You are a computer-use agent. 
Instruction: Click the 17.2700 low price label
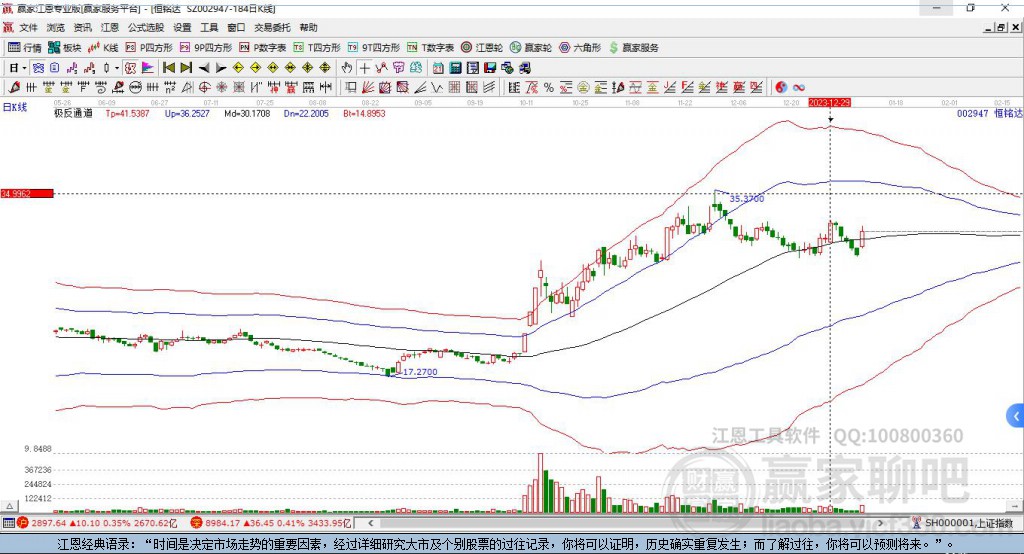click(420, 372)
